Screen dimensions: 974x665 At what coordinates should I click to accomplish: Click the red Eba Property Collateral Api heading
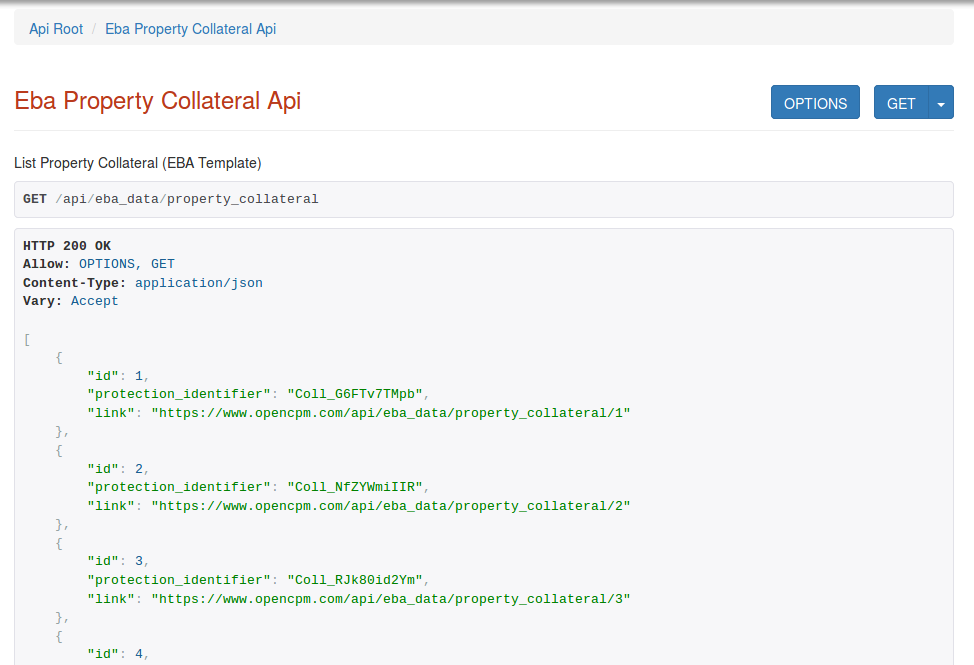[157, 101]
